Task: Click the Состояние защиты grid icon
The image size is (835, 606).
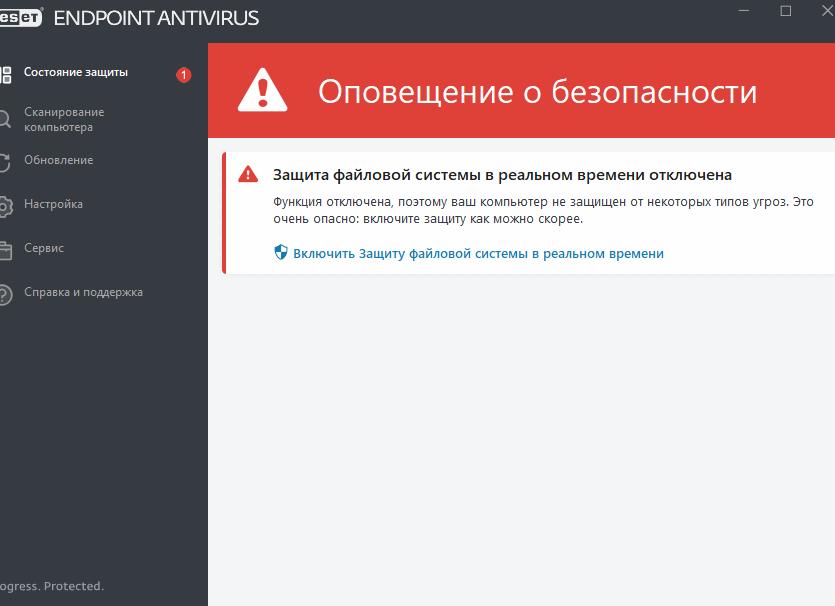Action: (5, 75)
